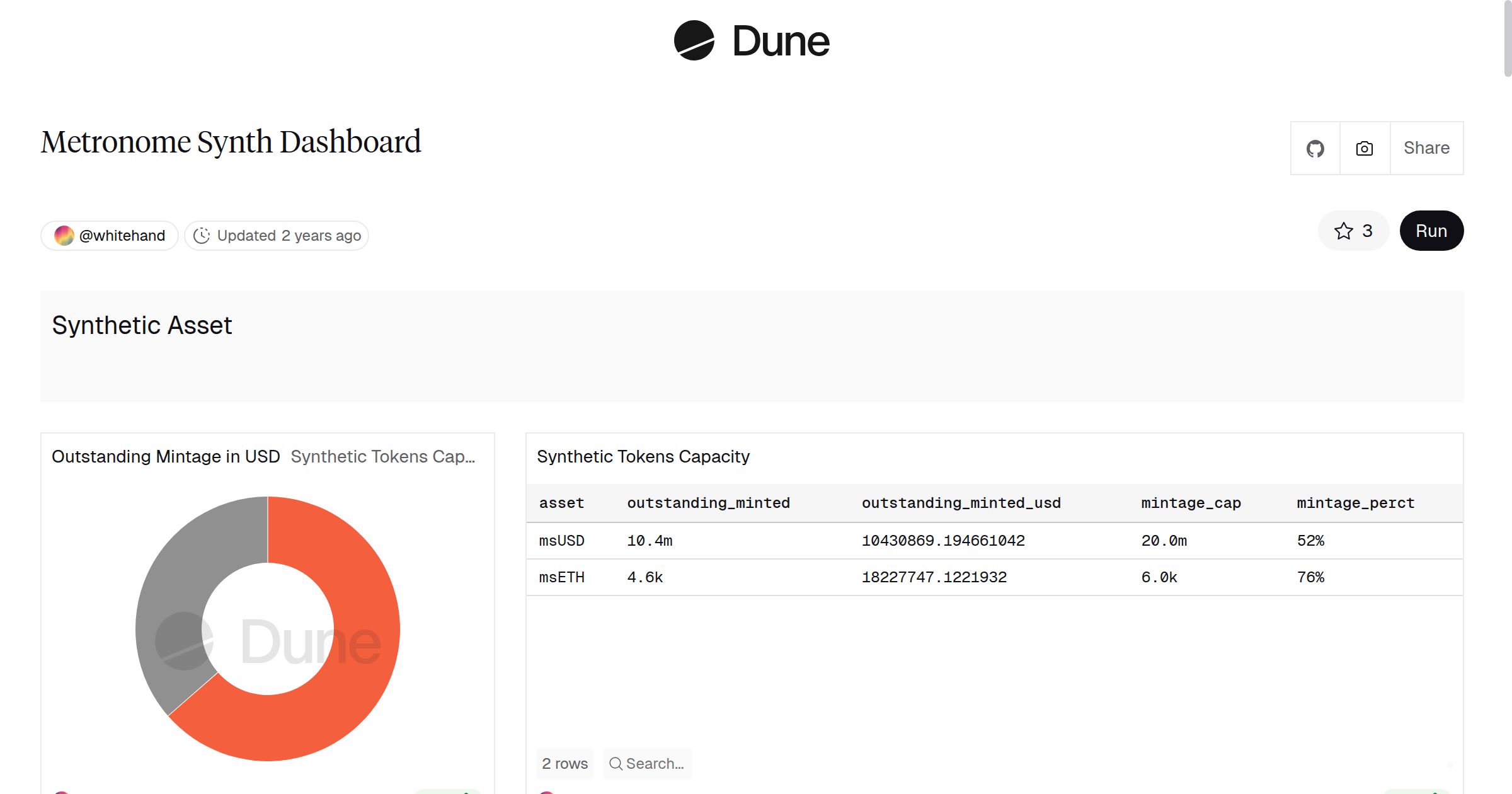
Task: Click @whitehand's profile avatar
Action: (x=64, y=235)
